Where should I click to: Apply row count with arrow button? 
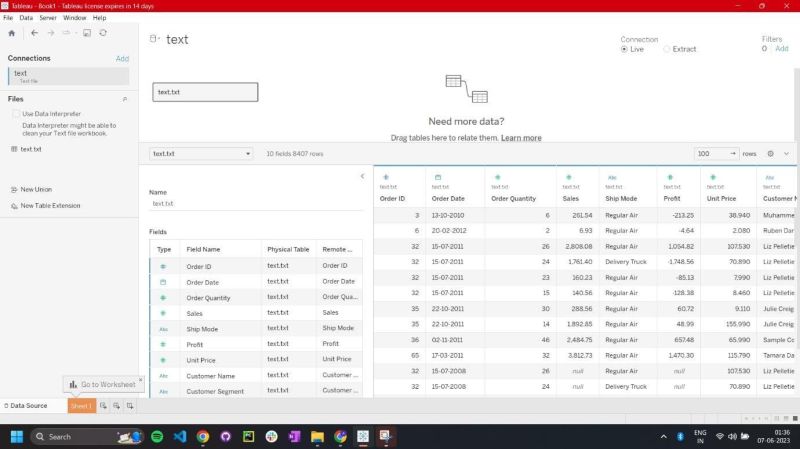coord(733,154)
